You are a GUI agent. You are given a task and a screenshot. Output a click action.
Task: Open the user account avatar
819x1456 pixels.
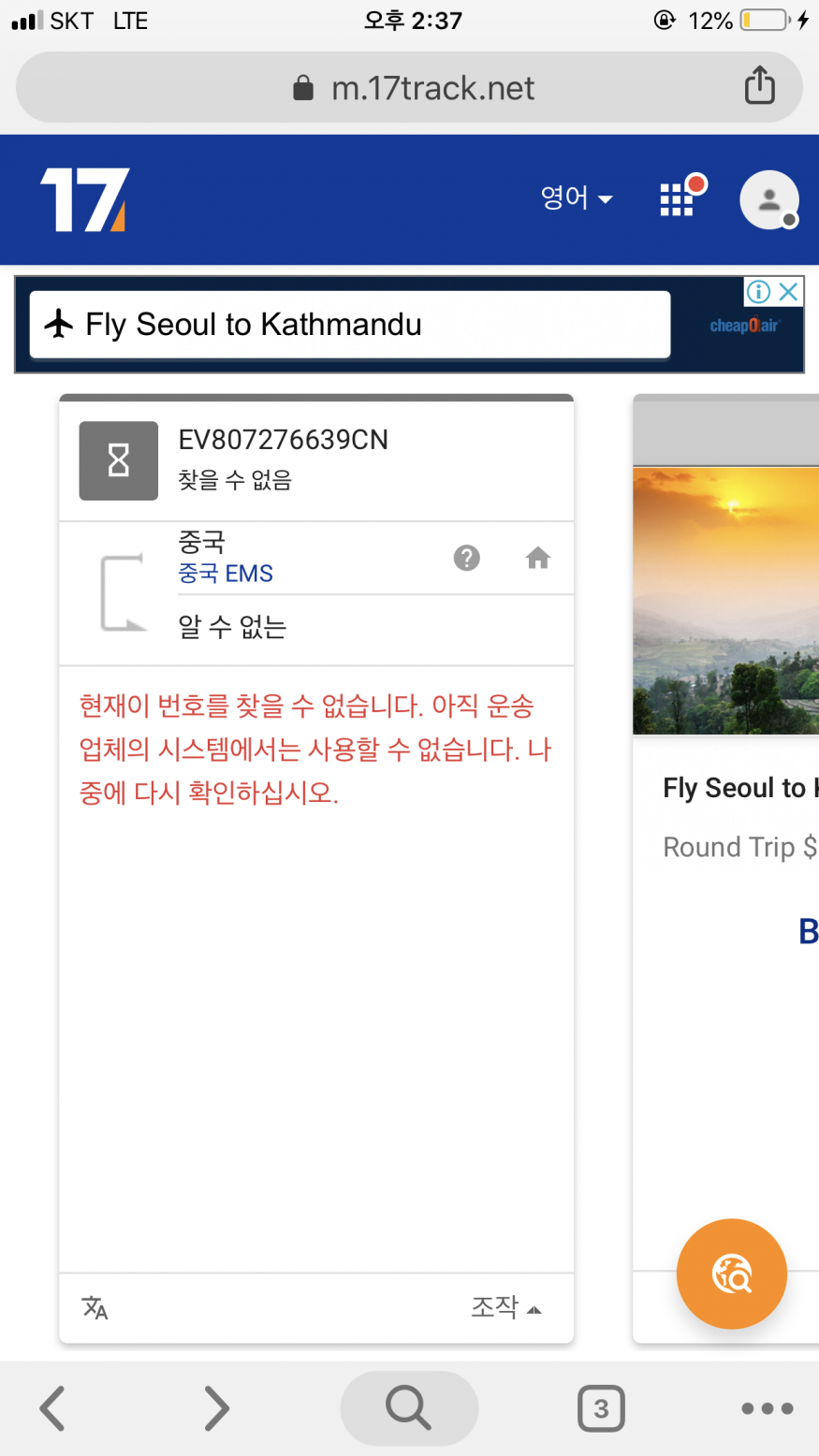click(768, 199)
